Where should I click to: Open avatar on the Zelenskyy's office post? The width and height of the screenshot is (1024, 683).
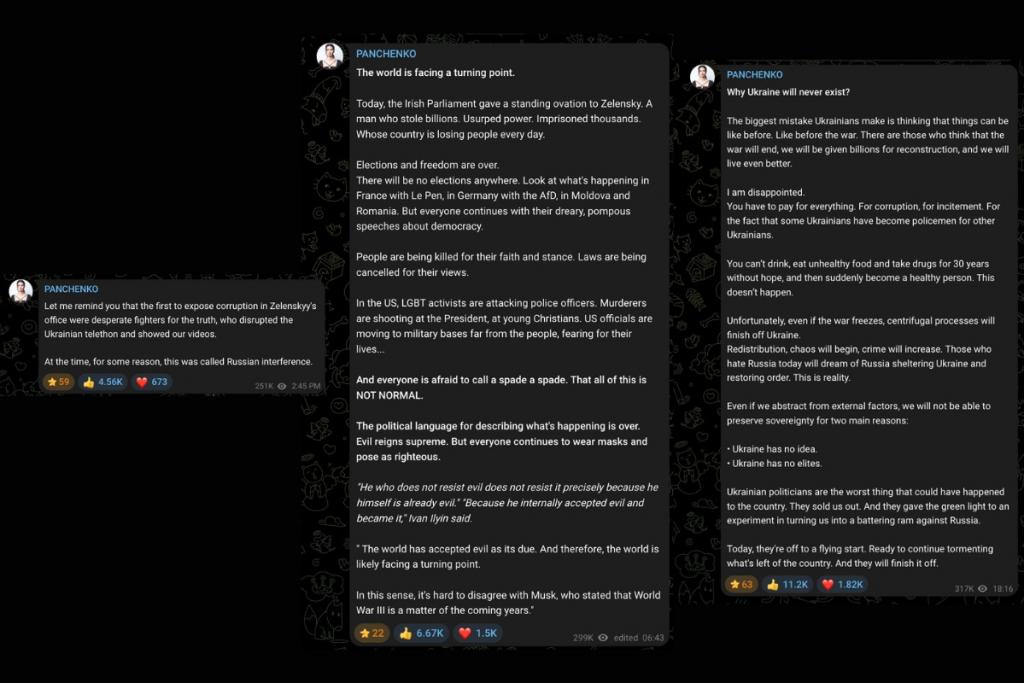[21, 291]
